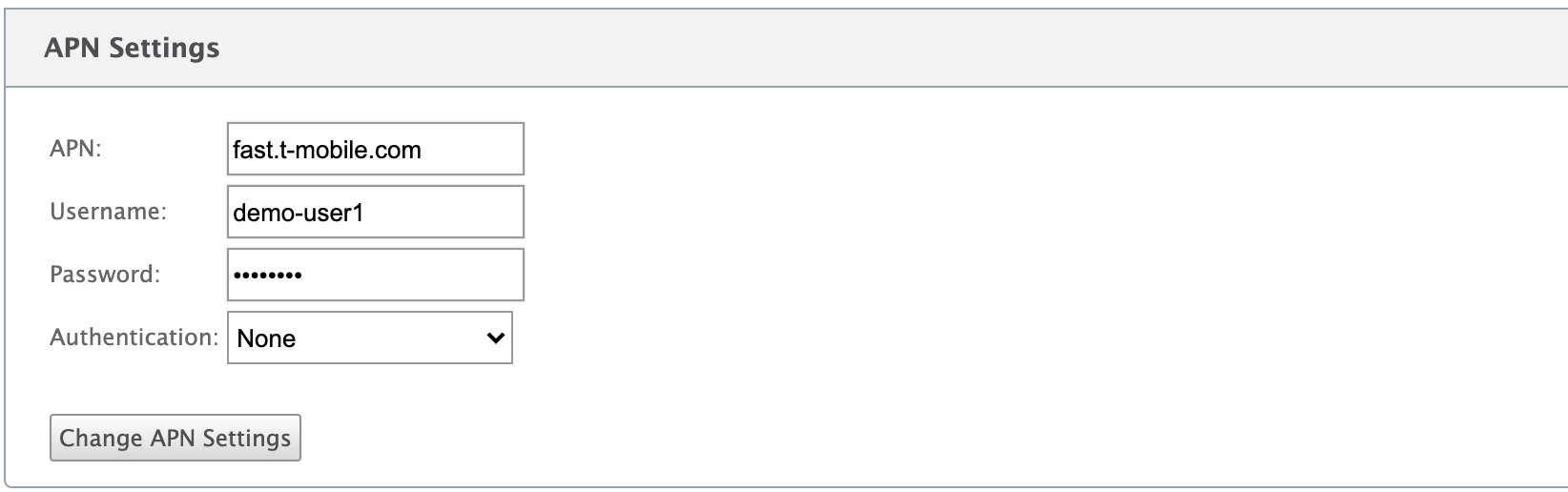Click the empty end of the Username field
1568x492 pixels.
point(444,212)
